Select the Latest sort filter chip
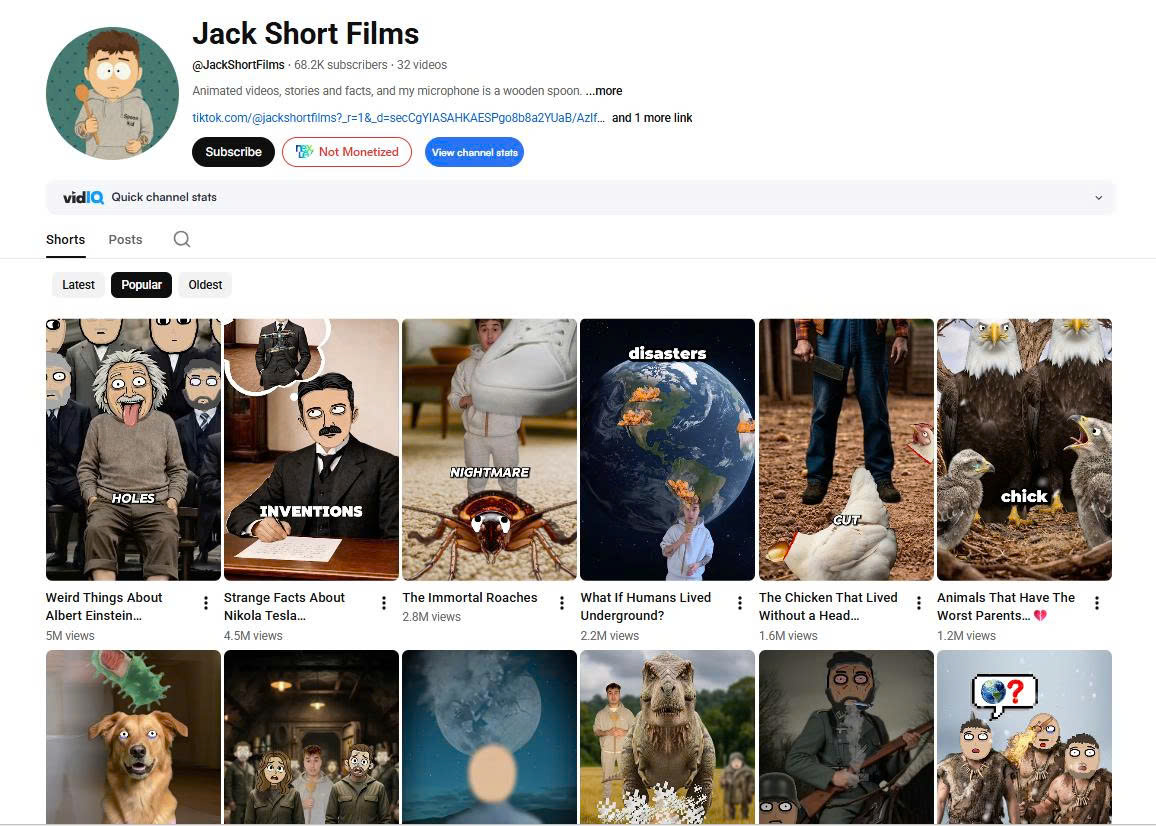 click(x=78, y=285)
